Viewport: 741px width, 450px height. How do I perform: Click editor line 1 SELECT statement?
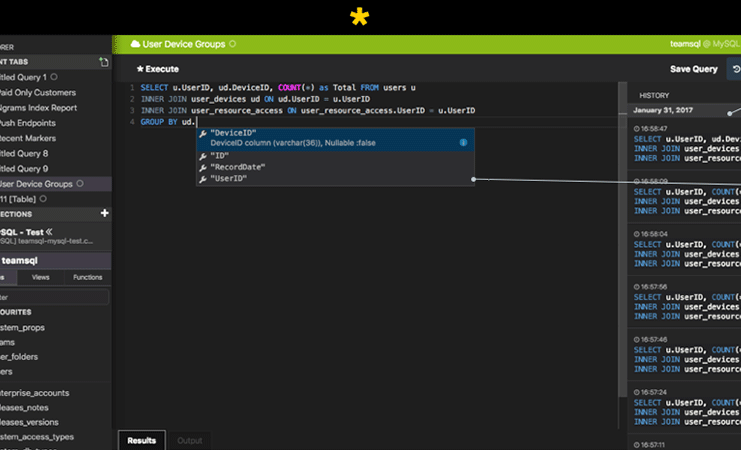point(278,88)
